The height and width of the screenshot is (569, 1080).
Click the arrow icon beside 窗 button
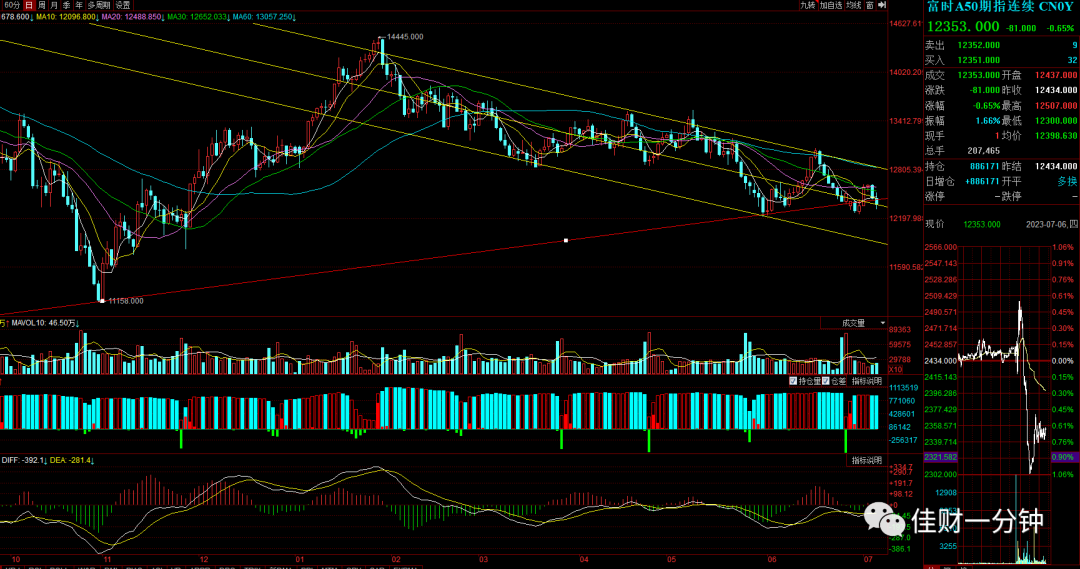pos(882,5)
